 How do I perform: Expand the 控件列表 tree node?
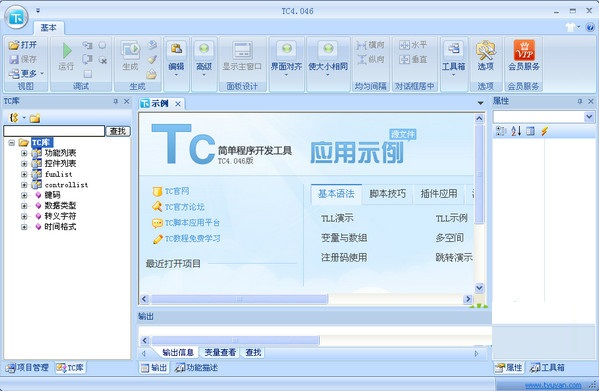(x=24, y=164)
